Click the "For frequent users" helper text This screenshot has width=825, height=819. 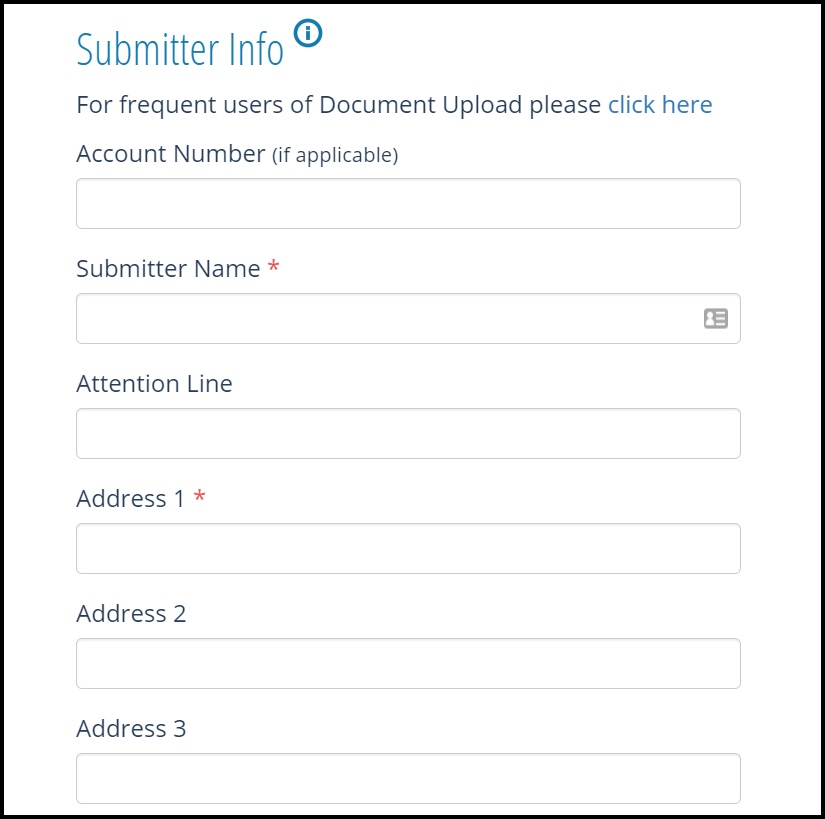point(339,105)
